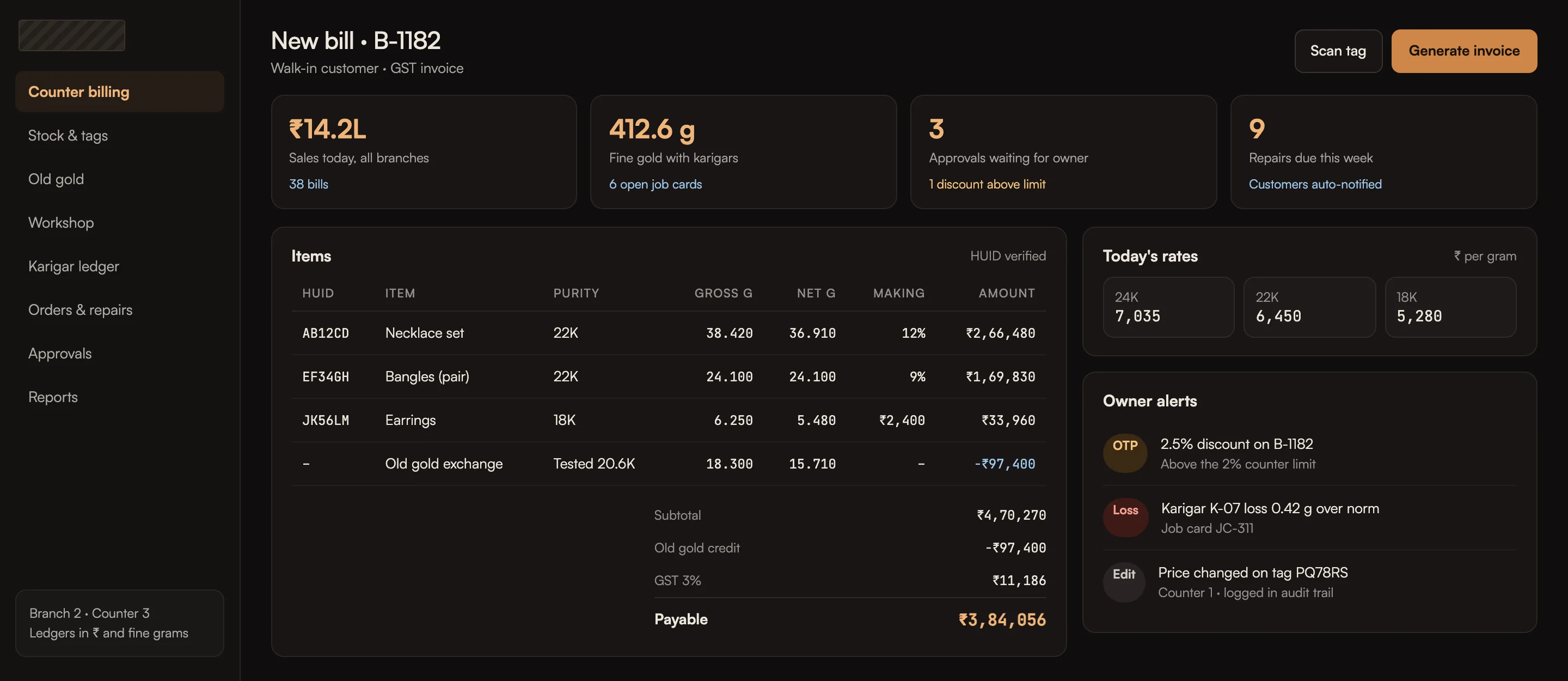Open the 38 bills link

pos(309,184)
